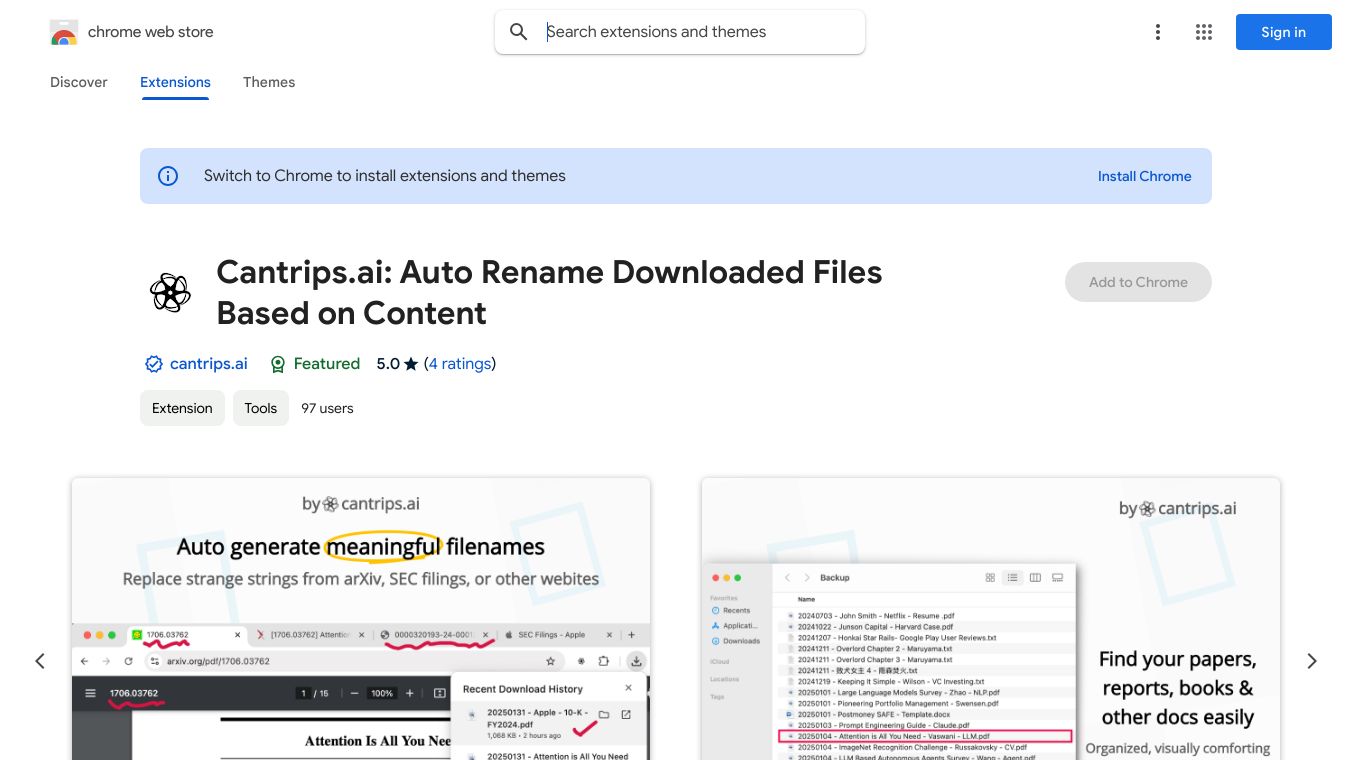Open the first screenshot about meaningful filenames
The image size is (1352, 760).
[x=361, y=619]
